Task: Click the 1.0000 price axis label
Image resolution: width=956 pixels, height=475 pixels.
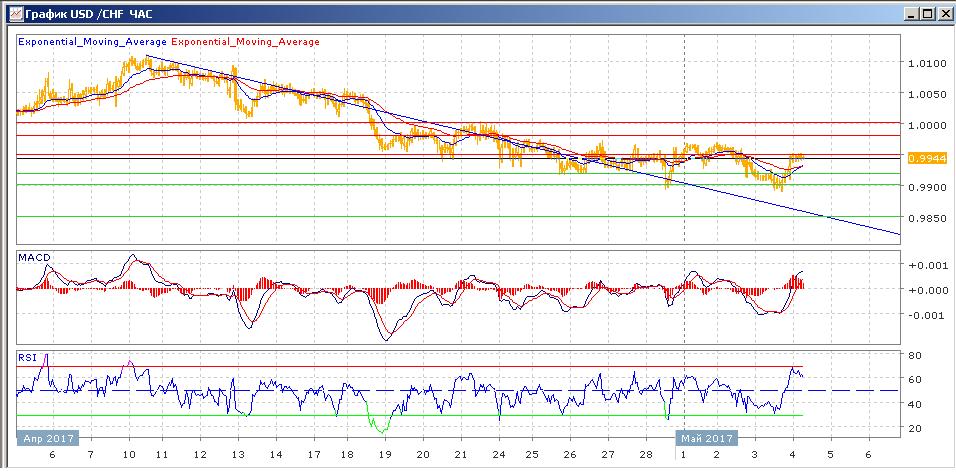Action: [926, 126]
